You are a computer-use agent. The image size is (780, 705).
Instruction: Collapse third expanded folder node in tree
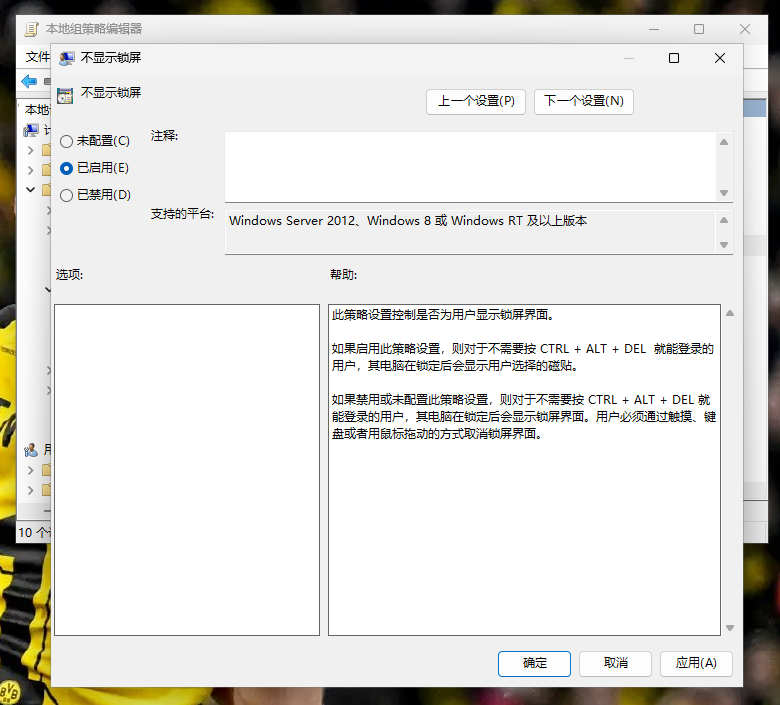coord(31,190)
